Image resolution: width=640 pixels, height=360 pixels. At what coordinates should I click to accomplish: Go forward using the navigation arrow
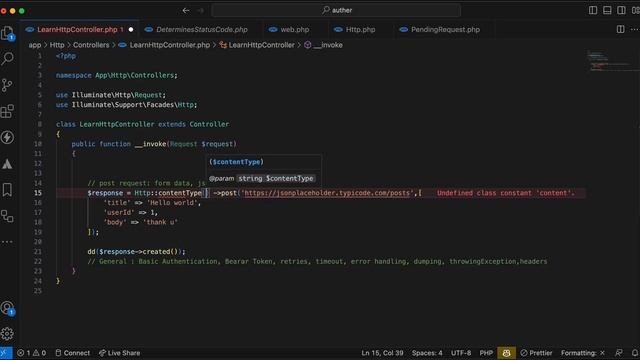(200, 10)
